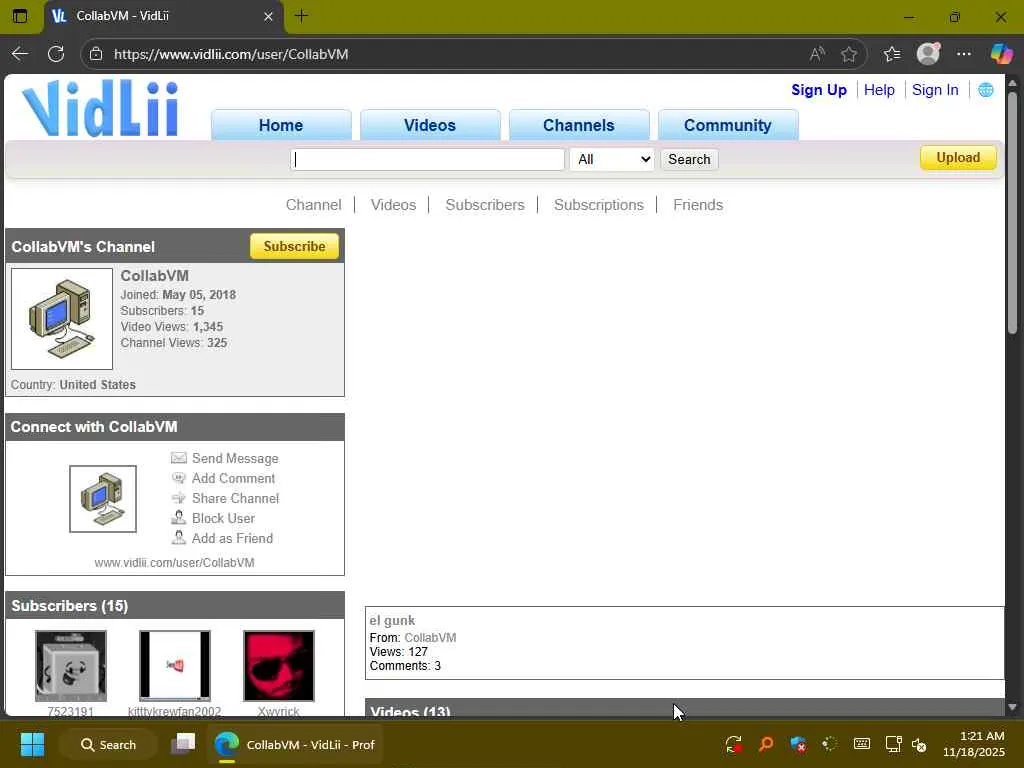
Task: Go back using browser back arrow
Action: [x=20, y=54]
